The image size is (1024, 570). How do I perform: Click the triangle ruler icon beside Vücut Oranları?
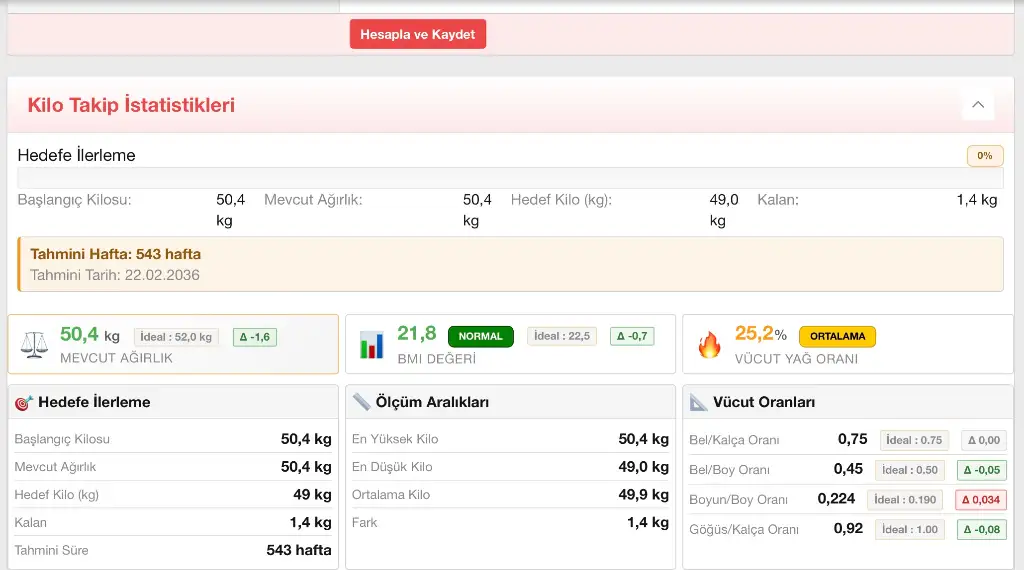(698, 403)
